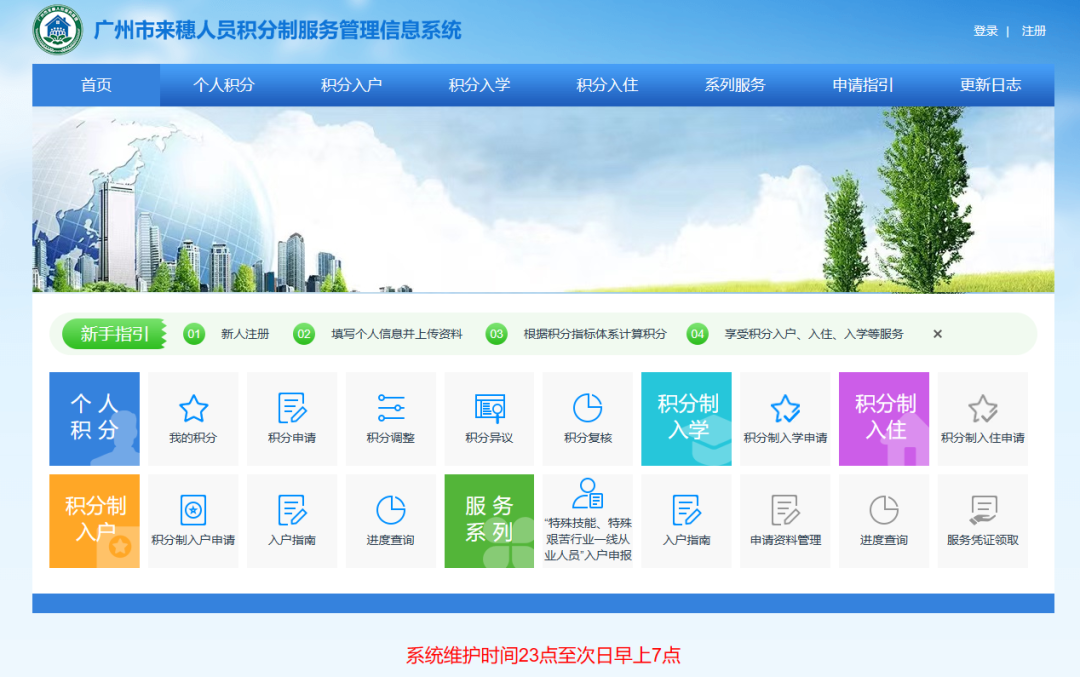
Task: Open 积分调整 (Points Adjustment)
Action: (390, 418)
